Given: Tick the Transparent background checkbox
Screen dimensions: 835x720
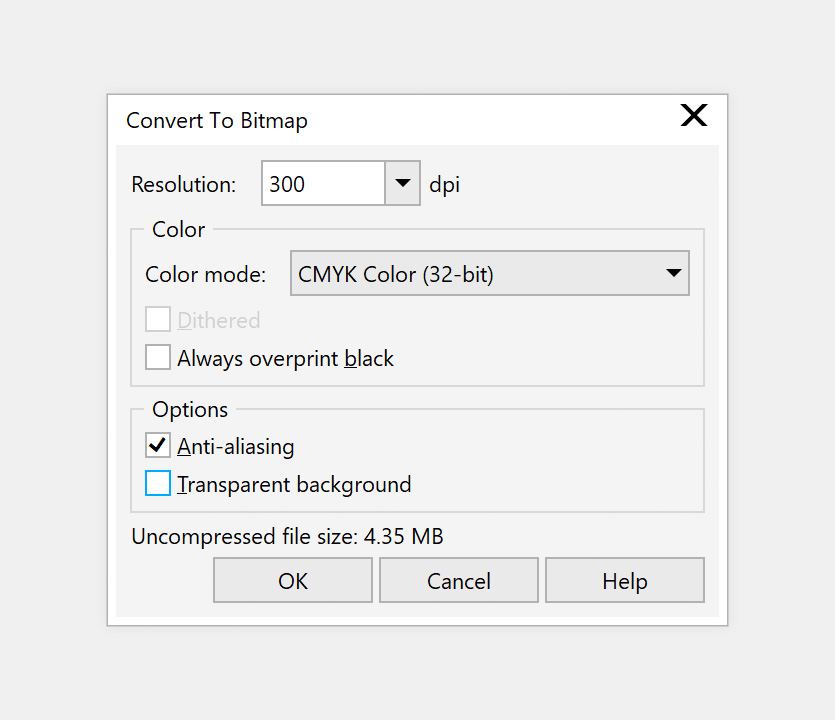Looking at the screenshot, I should (158, 483).
